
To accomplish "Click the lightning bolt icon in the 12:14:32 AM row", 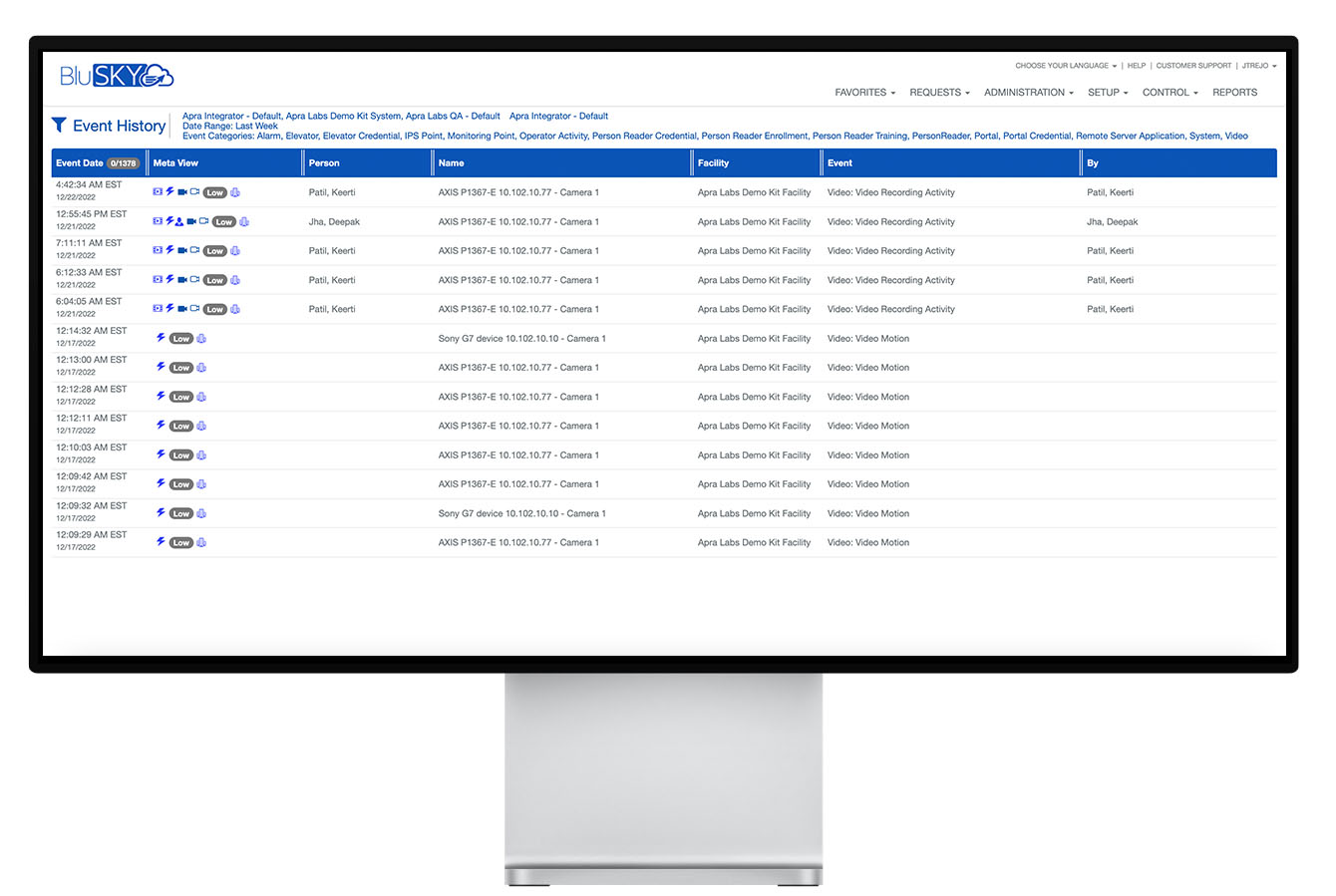I will [161, 338].
